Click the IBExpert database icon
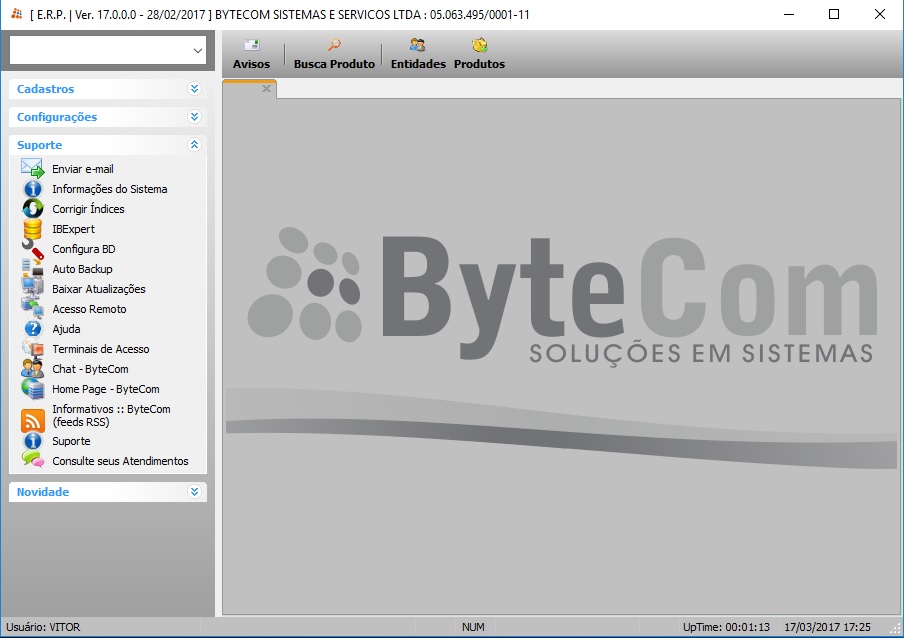 pyautogui.click(x=33, y=229)
